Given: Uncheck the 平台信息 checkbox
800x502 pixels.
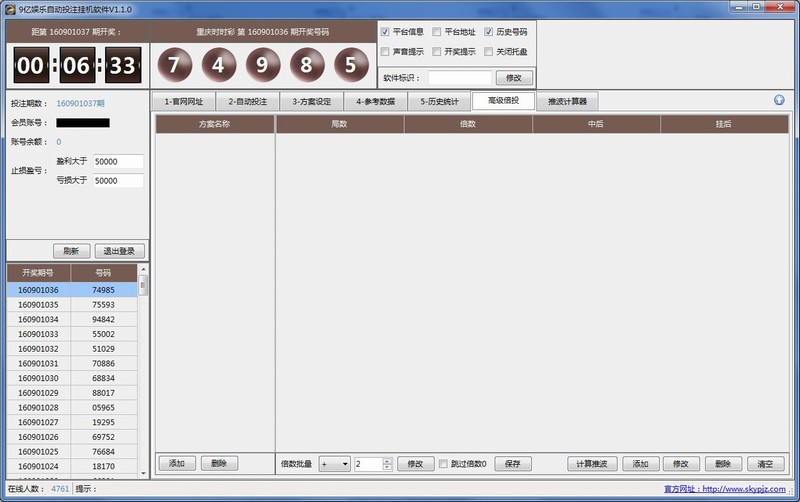Looking at the screenshot, I should pos(386,32).
